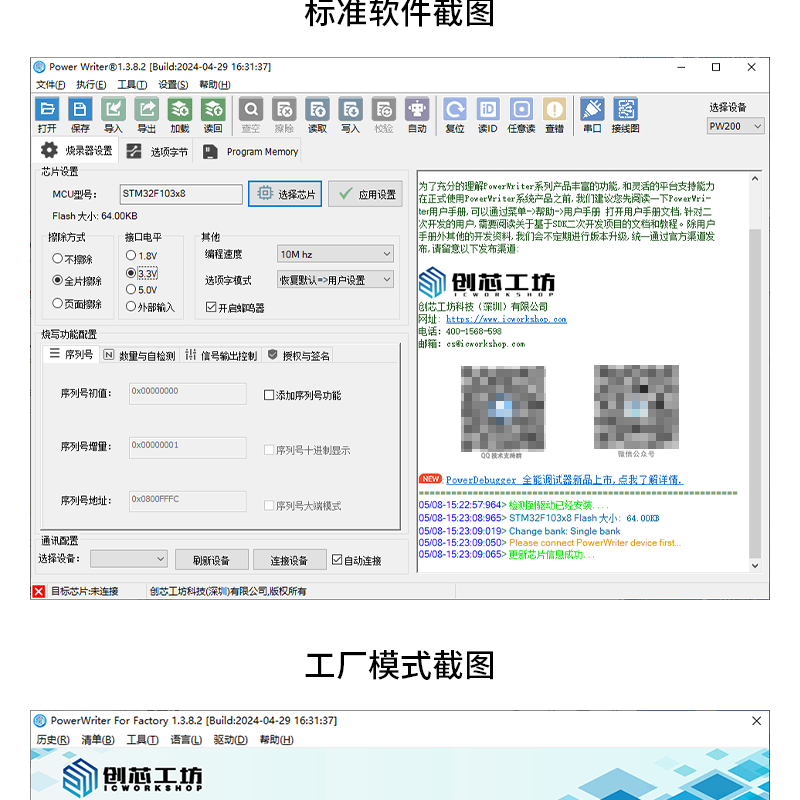Switch to the Program Memory tab

261,152
